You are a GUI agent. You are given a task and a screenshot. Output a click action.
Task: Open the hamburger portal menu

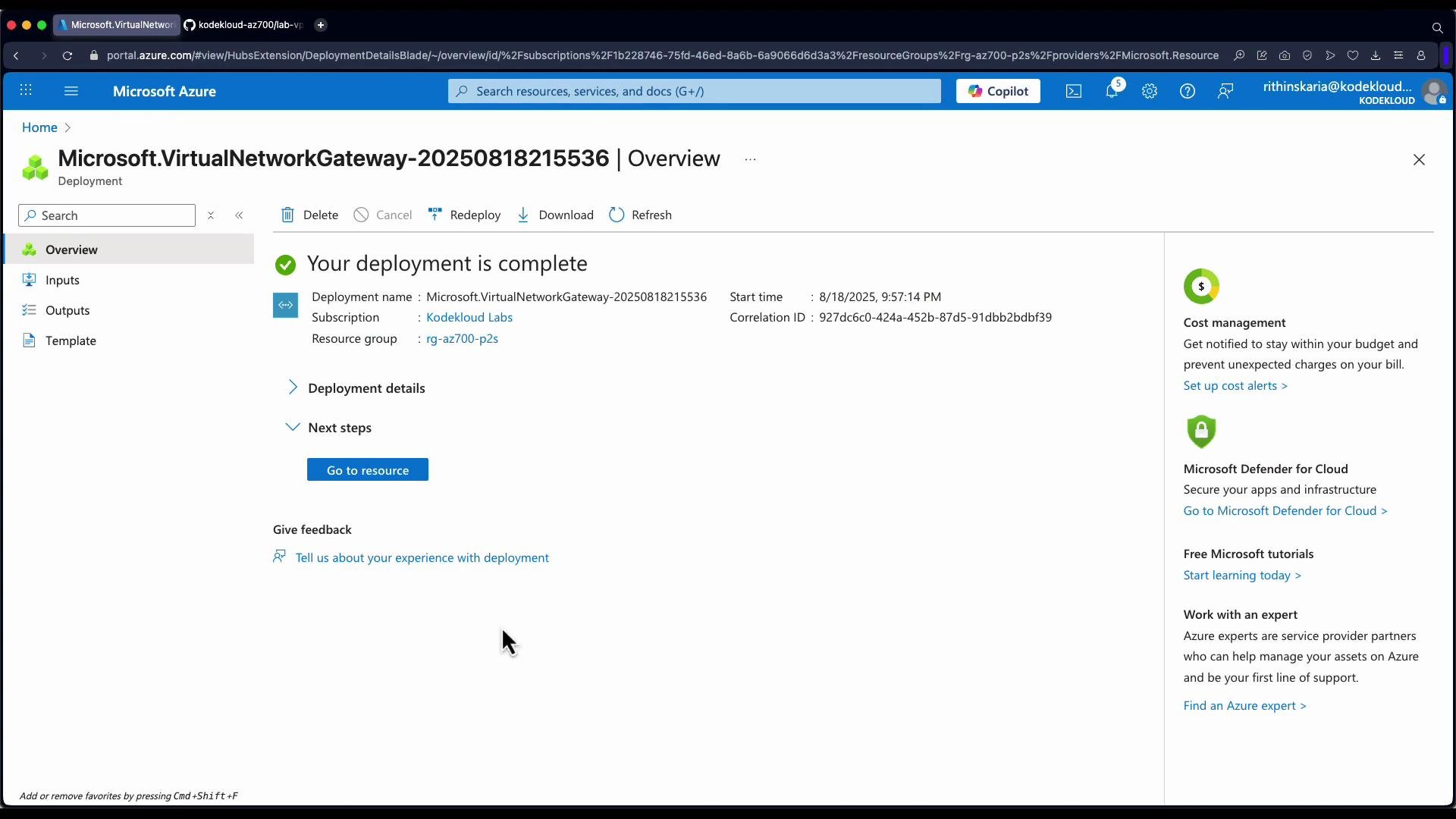[x=71, y=91]
